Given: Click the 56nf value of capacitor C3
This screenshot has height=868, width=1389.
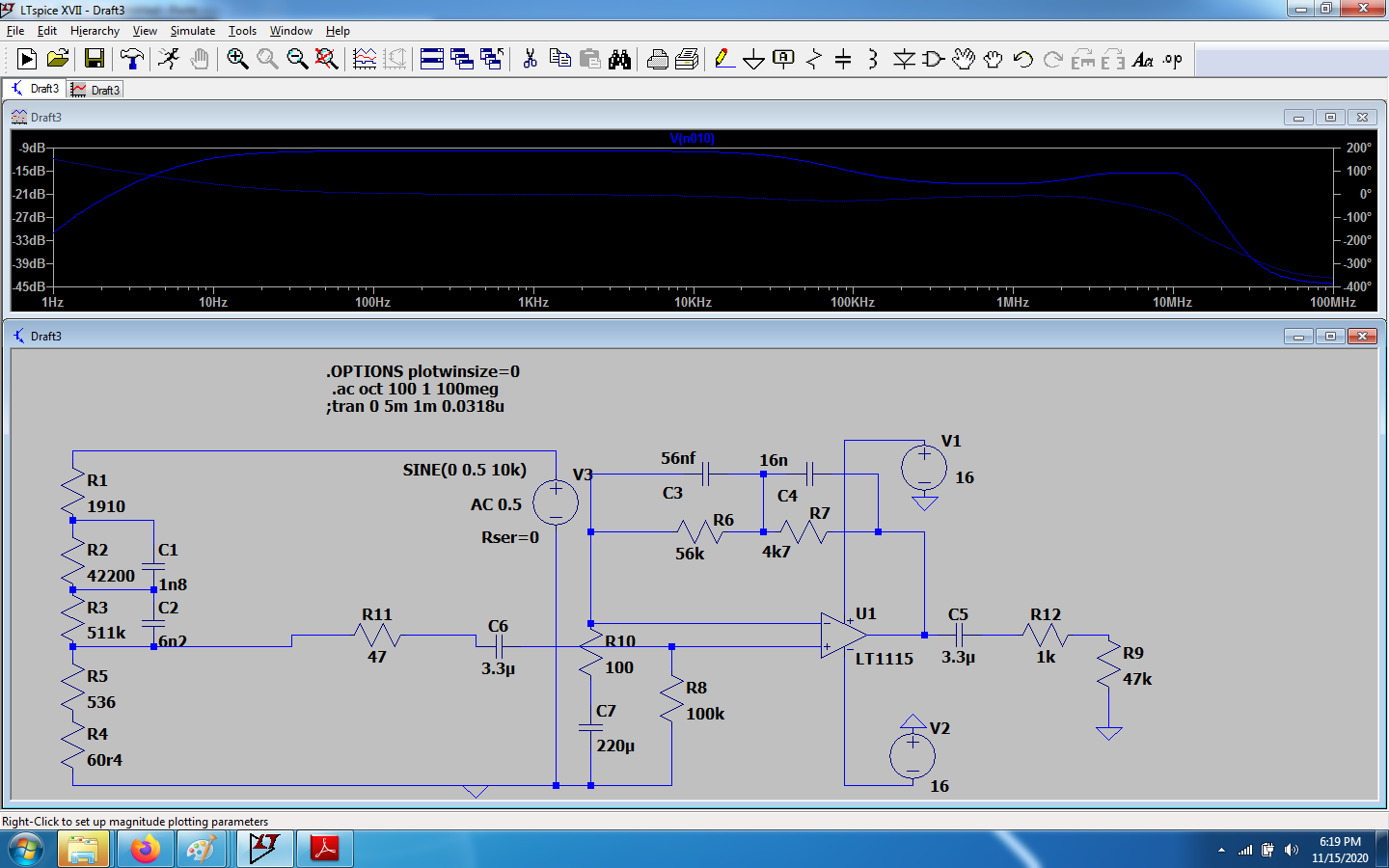Looking at the screenshot, I should pyautogui.click(x=678, y=458).
